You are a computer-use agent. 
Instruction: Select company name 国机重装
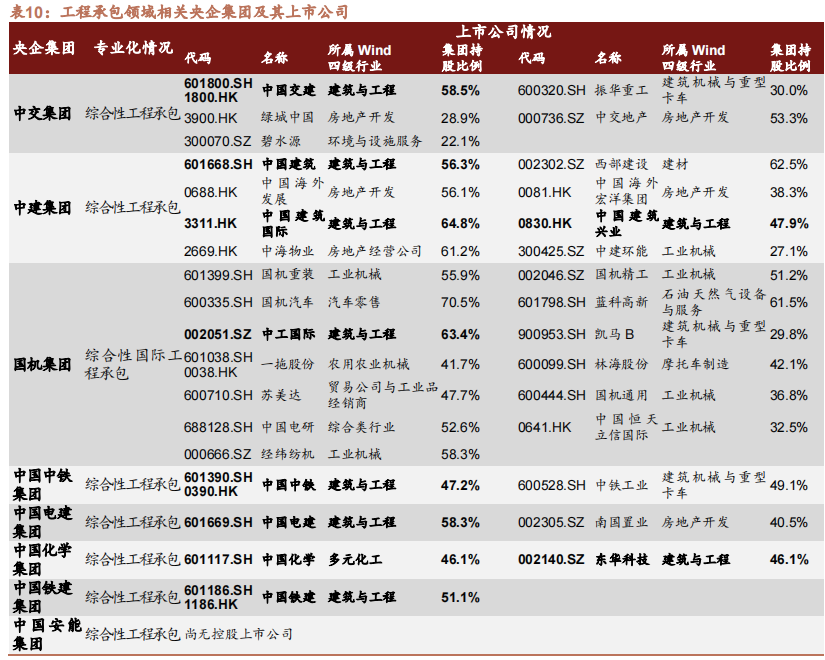click(x=287, y=274)
